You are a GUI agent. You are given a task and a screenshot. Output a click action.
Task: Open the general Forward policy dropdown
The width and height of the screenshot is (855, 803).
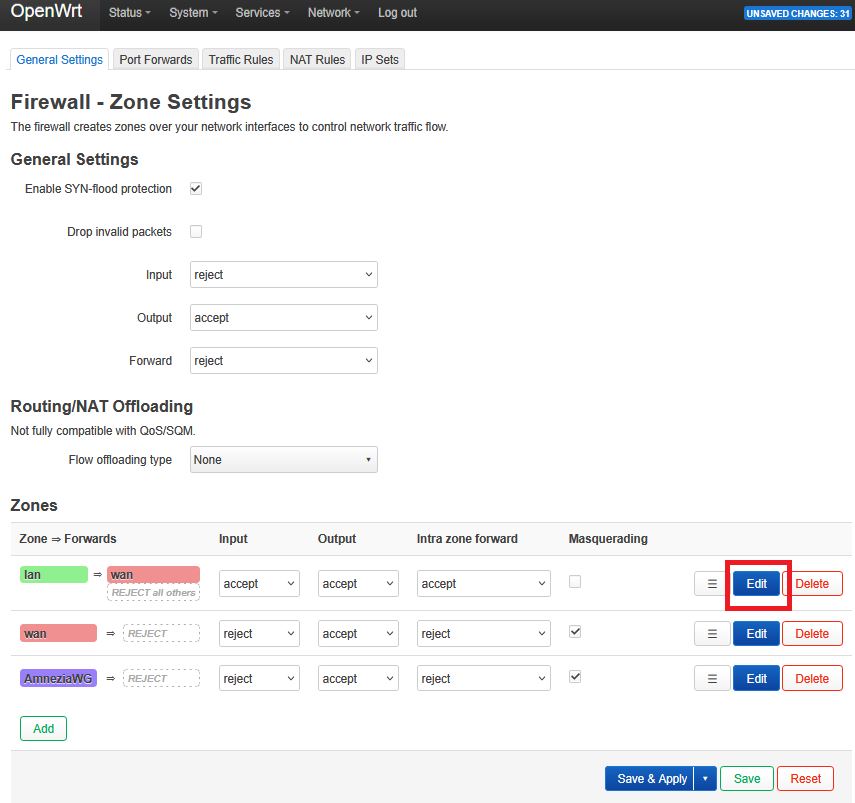tap(284, 361)
